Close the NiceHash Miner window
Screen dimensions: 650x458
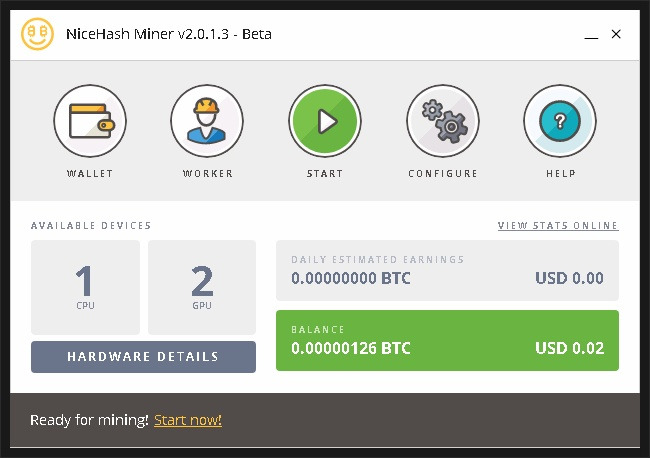click(616, 34)
